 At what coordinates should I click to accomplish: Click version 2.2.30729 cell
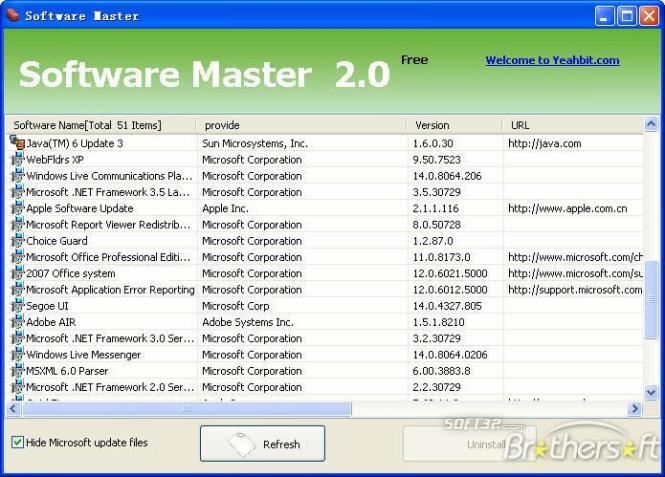(x=436, y=387)
